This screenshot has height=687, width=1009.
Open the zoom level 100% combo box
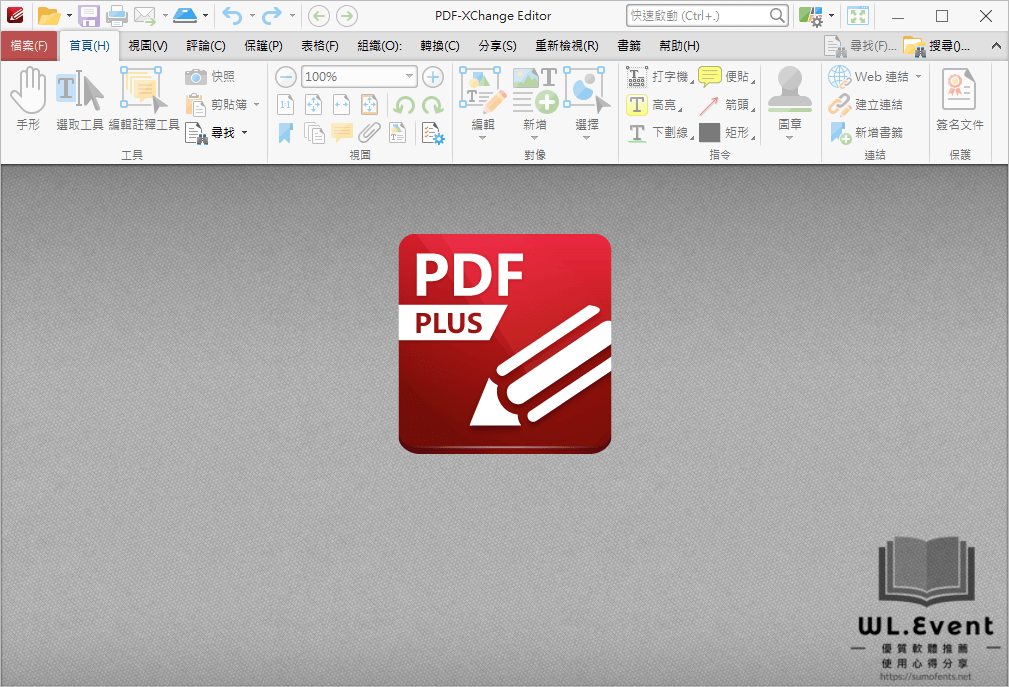pyautogui.click(x=359, y=77)
